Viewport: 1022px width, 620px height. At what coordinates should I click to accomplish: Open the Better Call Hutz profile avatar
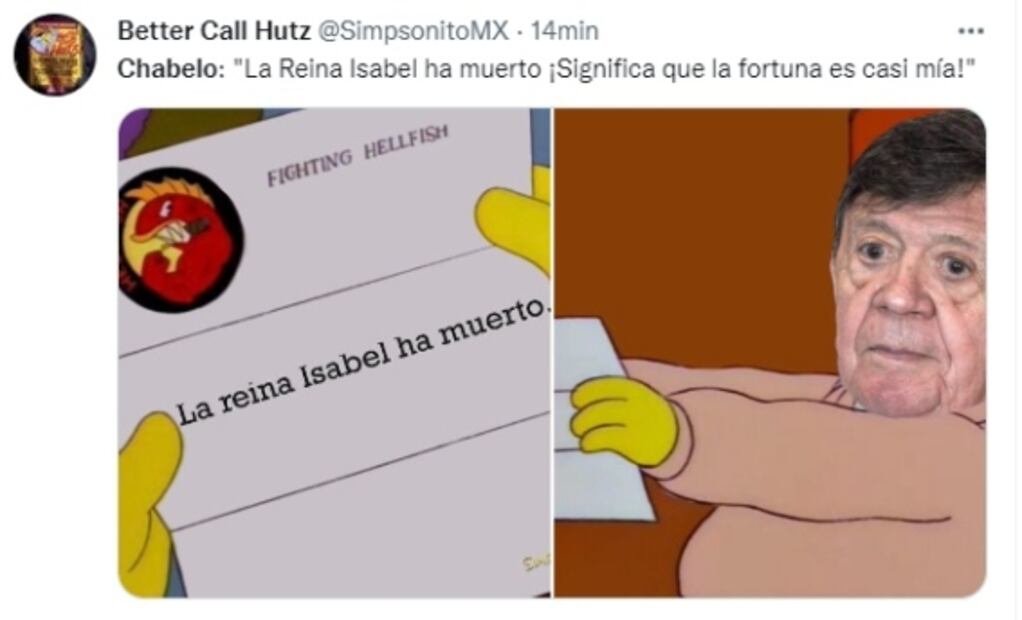[x=55, y=55]
